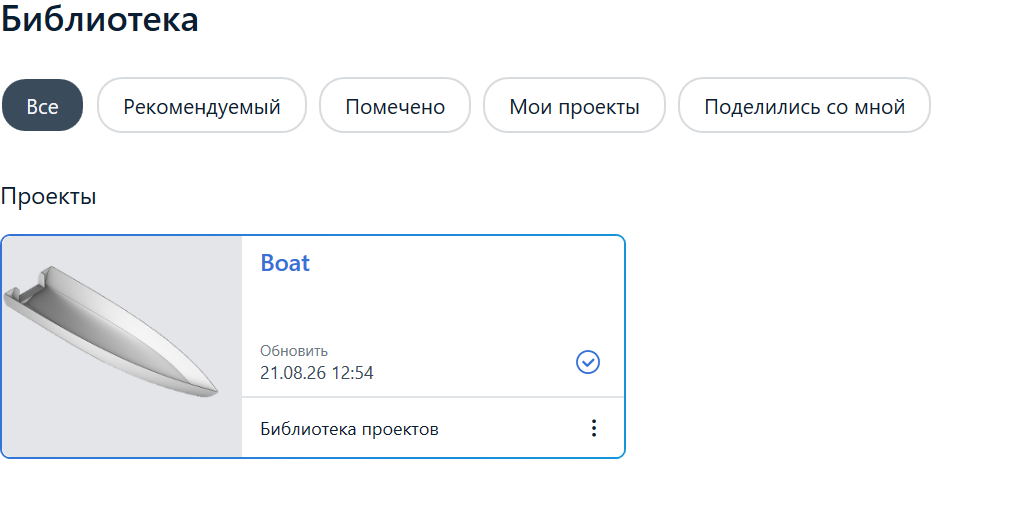Toggle the Boat project checkmark icon
The height and width of the screenshot is (525, 1024).
(588, 362)
